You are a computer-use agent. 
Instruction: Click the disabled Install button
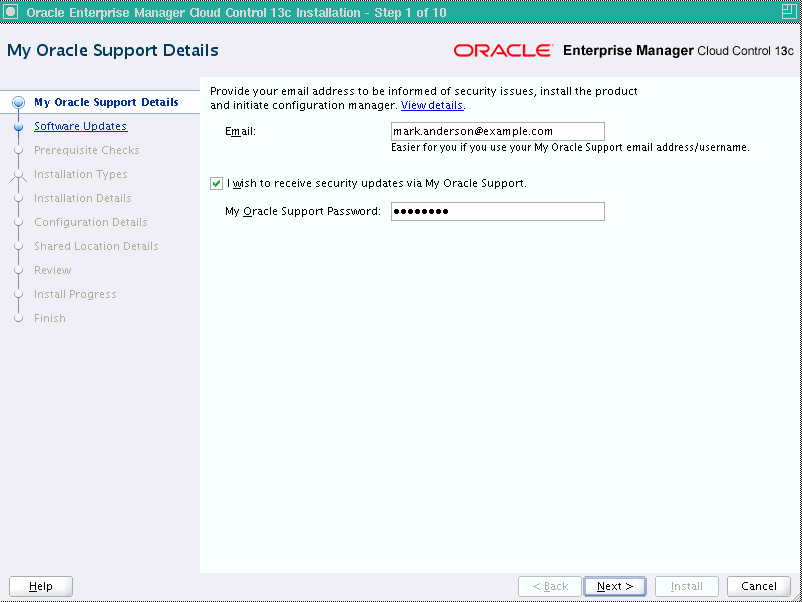tap(687, 586)
